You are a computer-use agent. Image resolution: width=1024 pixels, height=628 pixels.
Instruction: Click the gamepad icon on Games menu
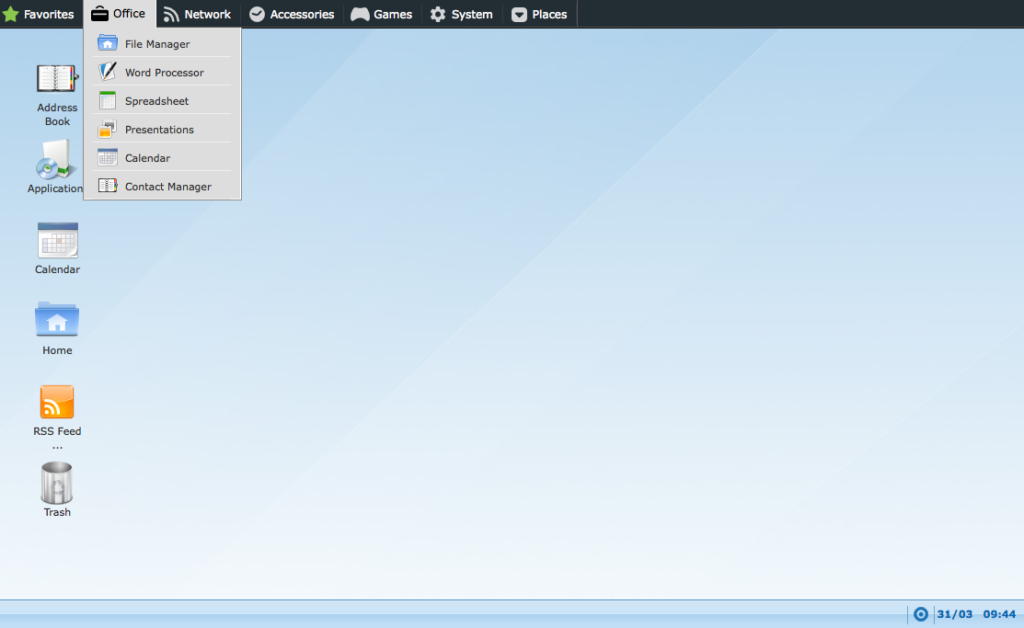(360, 14)
